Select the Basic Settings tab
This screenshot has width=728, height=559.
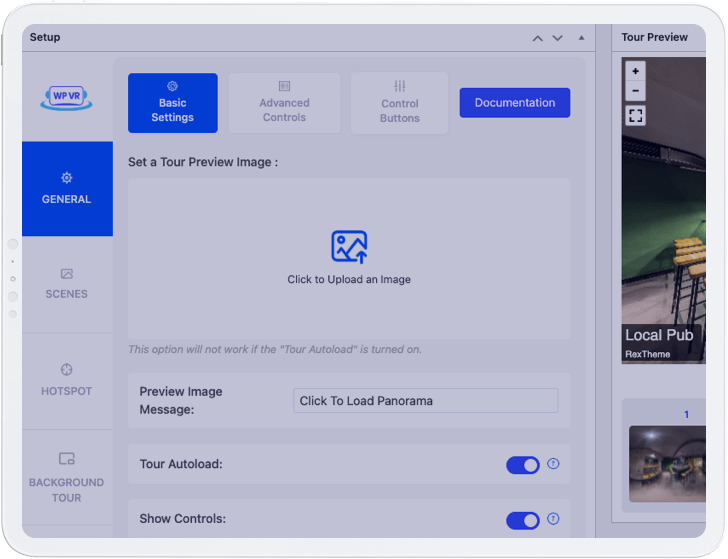coord(173,103)
